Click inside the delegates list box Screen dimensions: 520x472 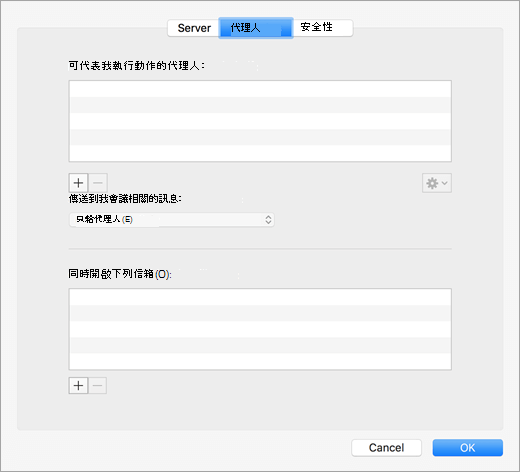[260, 121]
